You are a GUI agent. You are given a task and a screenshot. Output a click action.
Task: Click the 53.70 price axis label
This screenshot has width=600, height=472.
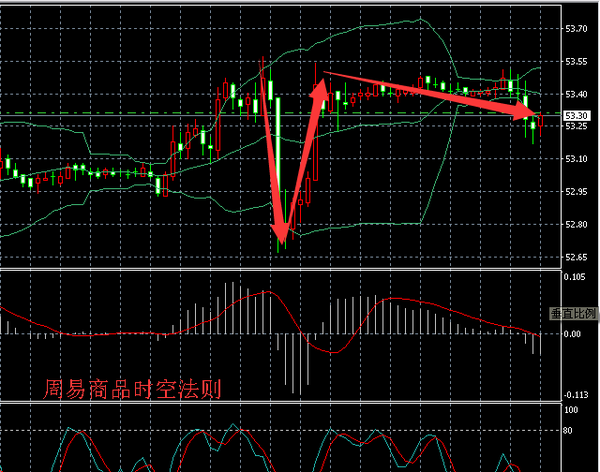576,29
